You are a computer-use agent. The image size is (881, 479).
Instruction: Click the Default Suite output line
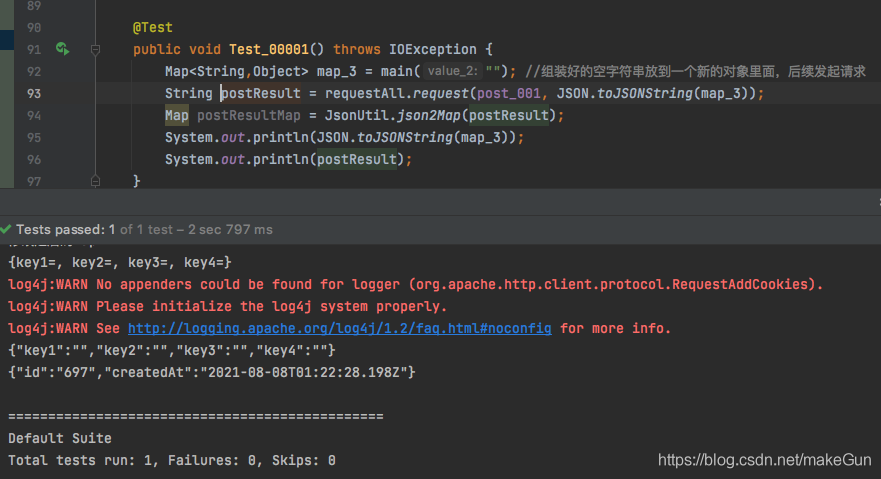pyautogui.click(x=60, y=438)
